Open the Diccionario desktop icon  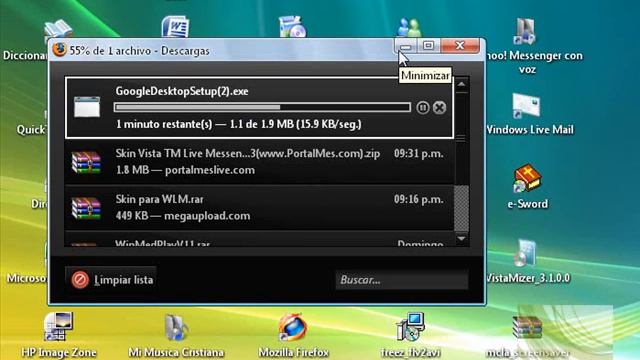point(58,29)
